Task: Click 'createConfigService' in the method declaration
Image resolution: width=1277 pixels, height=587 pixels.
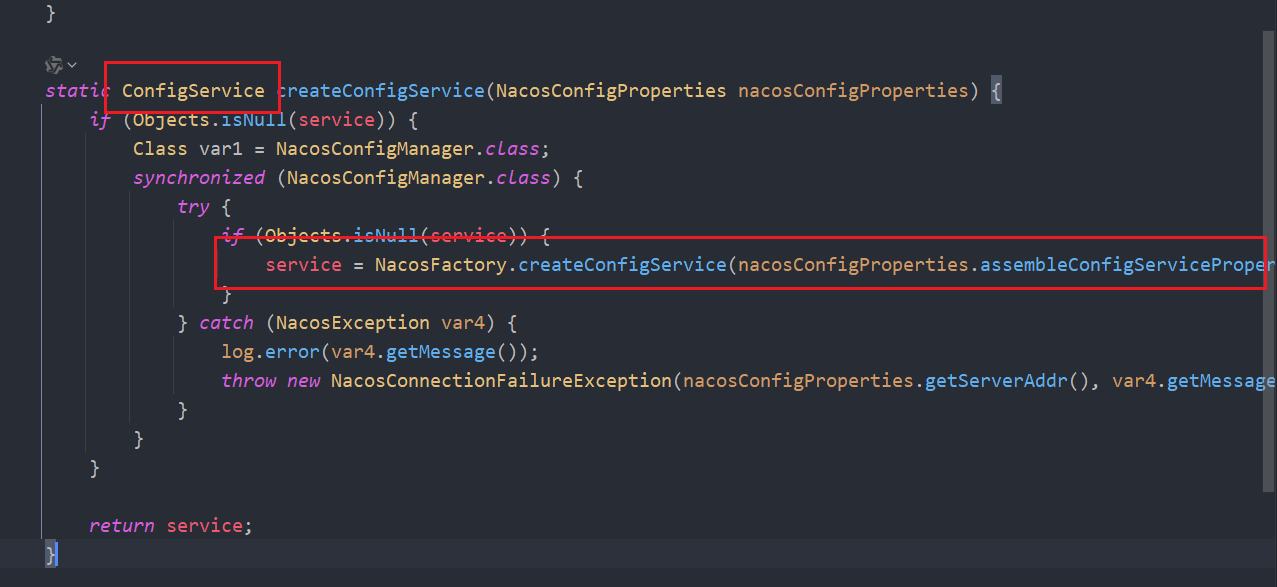Action: click(380, 91)
